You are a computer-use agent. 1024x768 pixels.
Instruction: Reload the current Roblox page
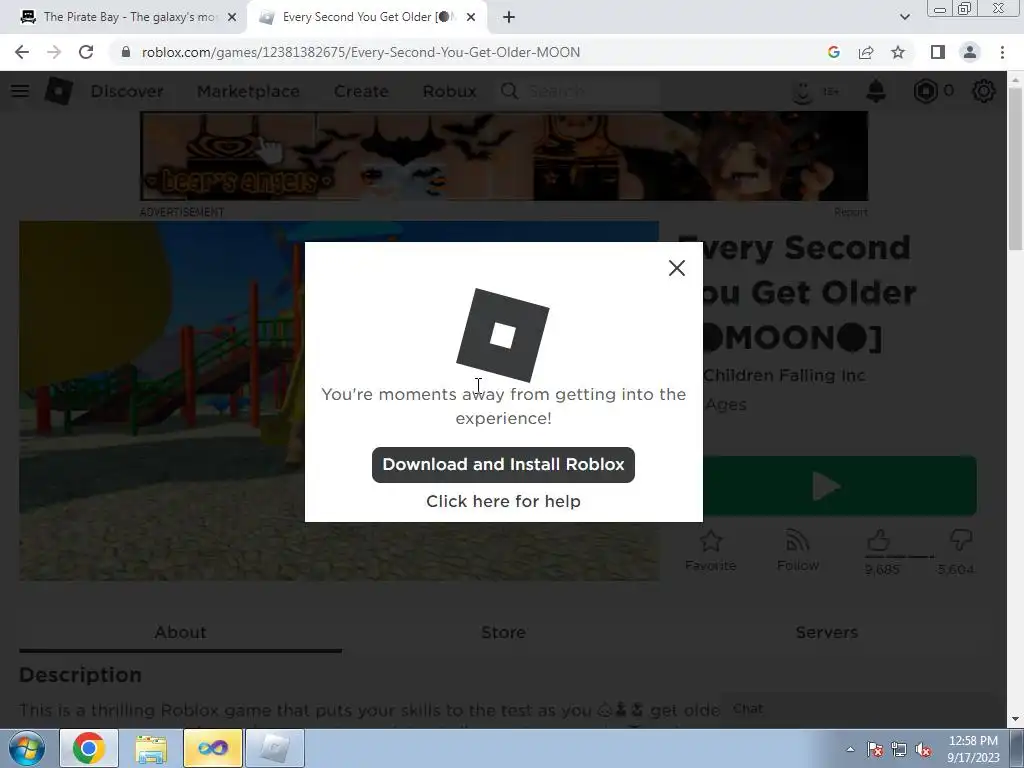click(x=86, y=52)
